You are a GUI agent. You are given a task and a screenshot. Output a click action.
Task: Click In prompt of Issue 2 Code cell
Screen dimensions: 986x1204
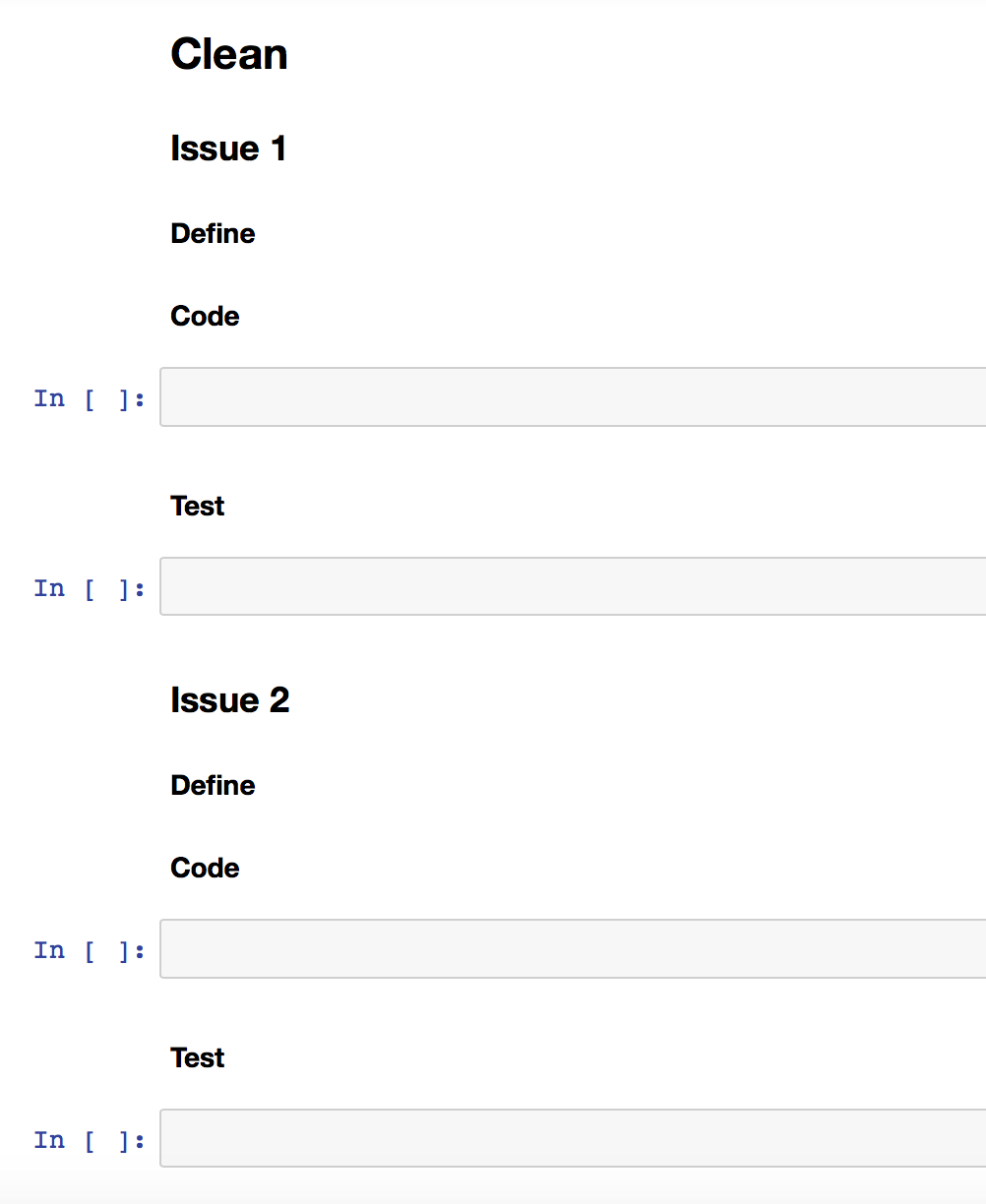(90, 950)
